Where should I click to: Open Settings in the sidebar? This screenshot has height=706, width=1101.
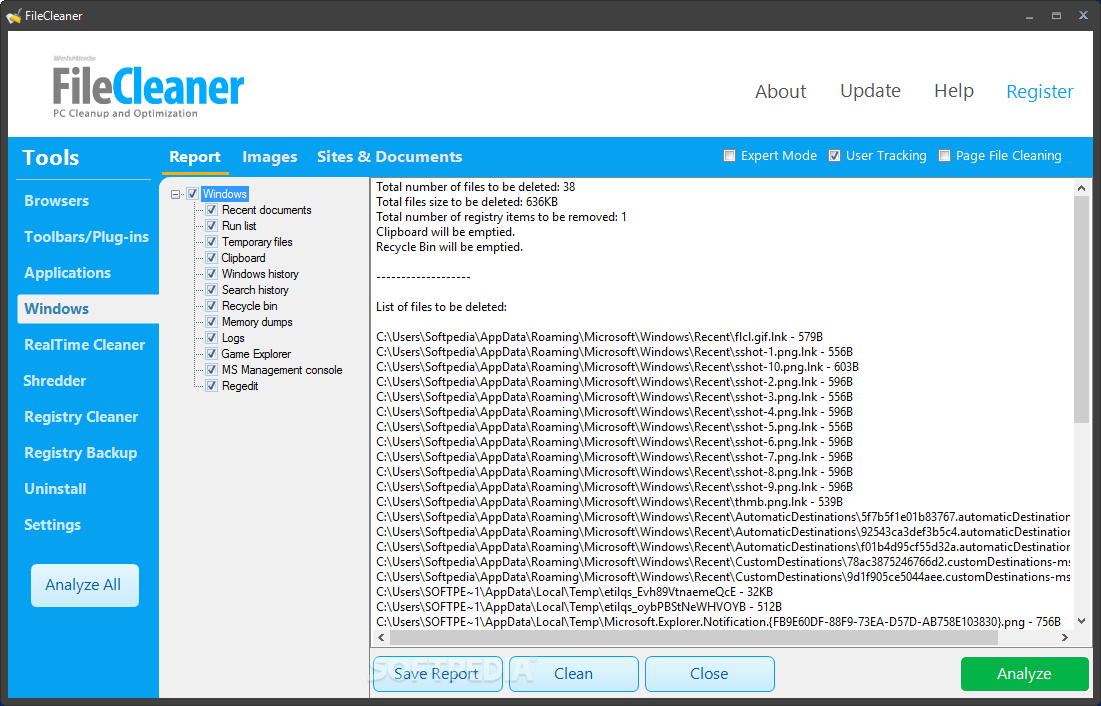[x=53, y=525]
